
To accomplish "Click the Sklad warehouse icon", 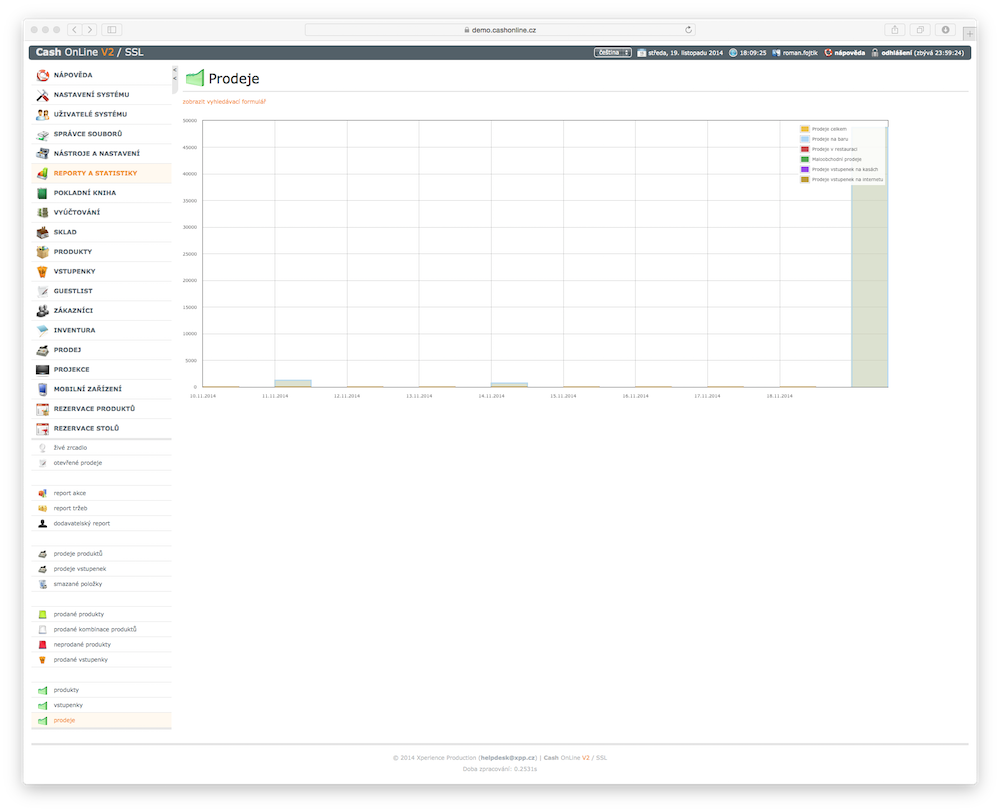I will (x=42, y=232).
